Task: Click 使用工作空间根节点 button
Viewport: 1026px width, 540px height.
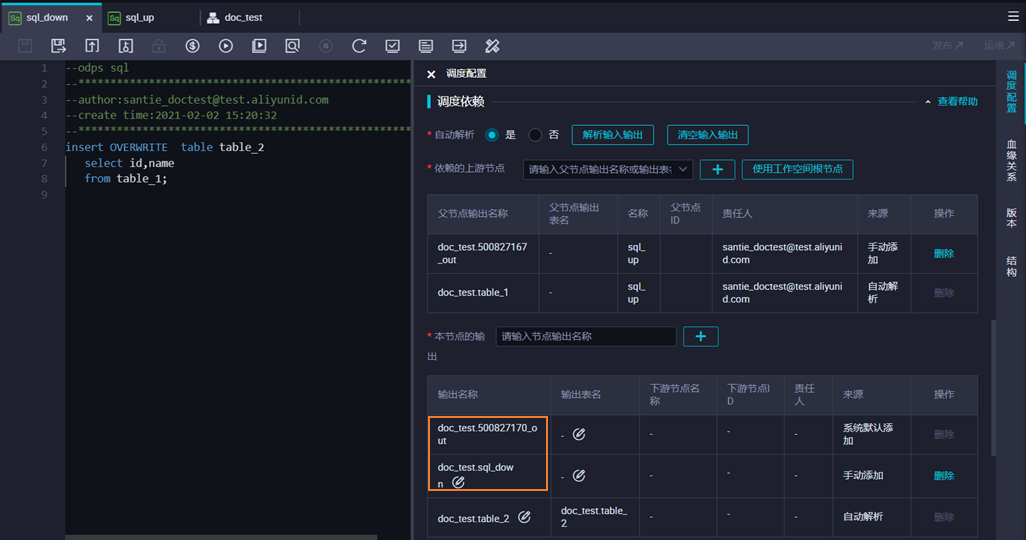Action: tap(797, 170)
